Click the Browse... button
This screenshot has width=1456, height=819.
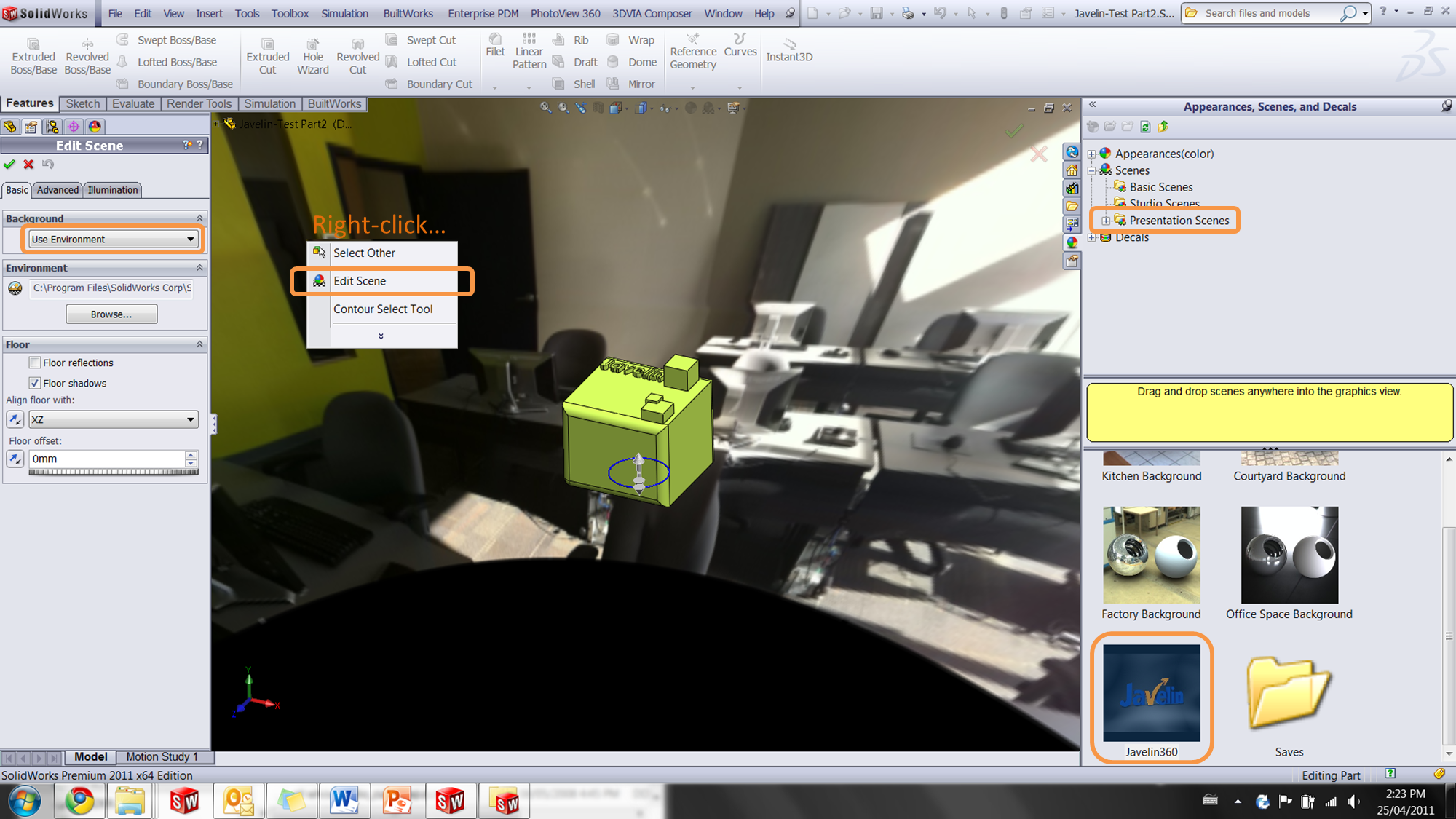tap(111, 314)
